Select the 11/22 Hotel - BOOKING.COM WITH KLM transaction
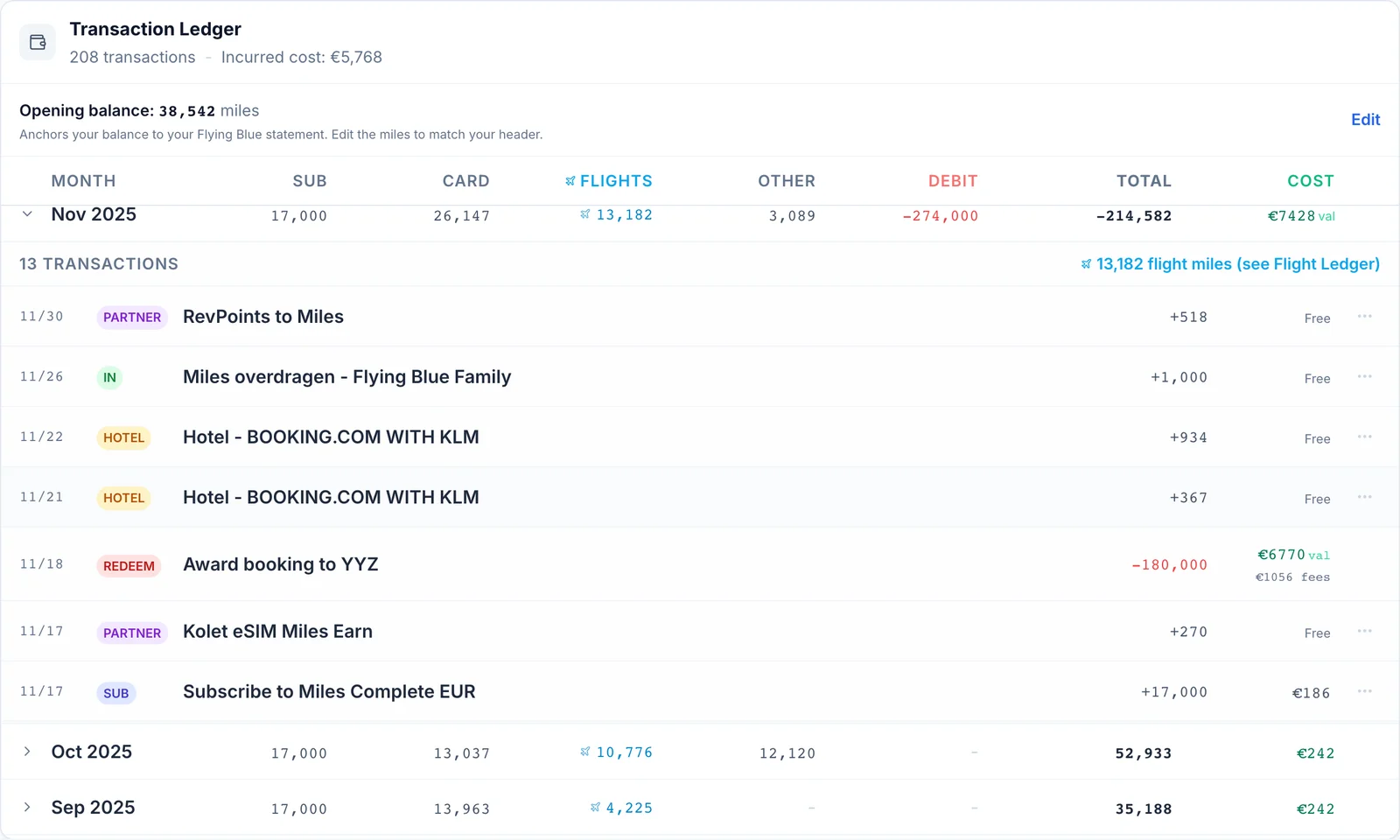The image size is (1400, 840). [700, 437]
